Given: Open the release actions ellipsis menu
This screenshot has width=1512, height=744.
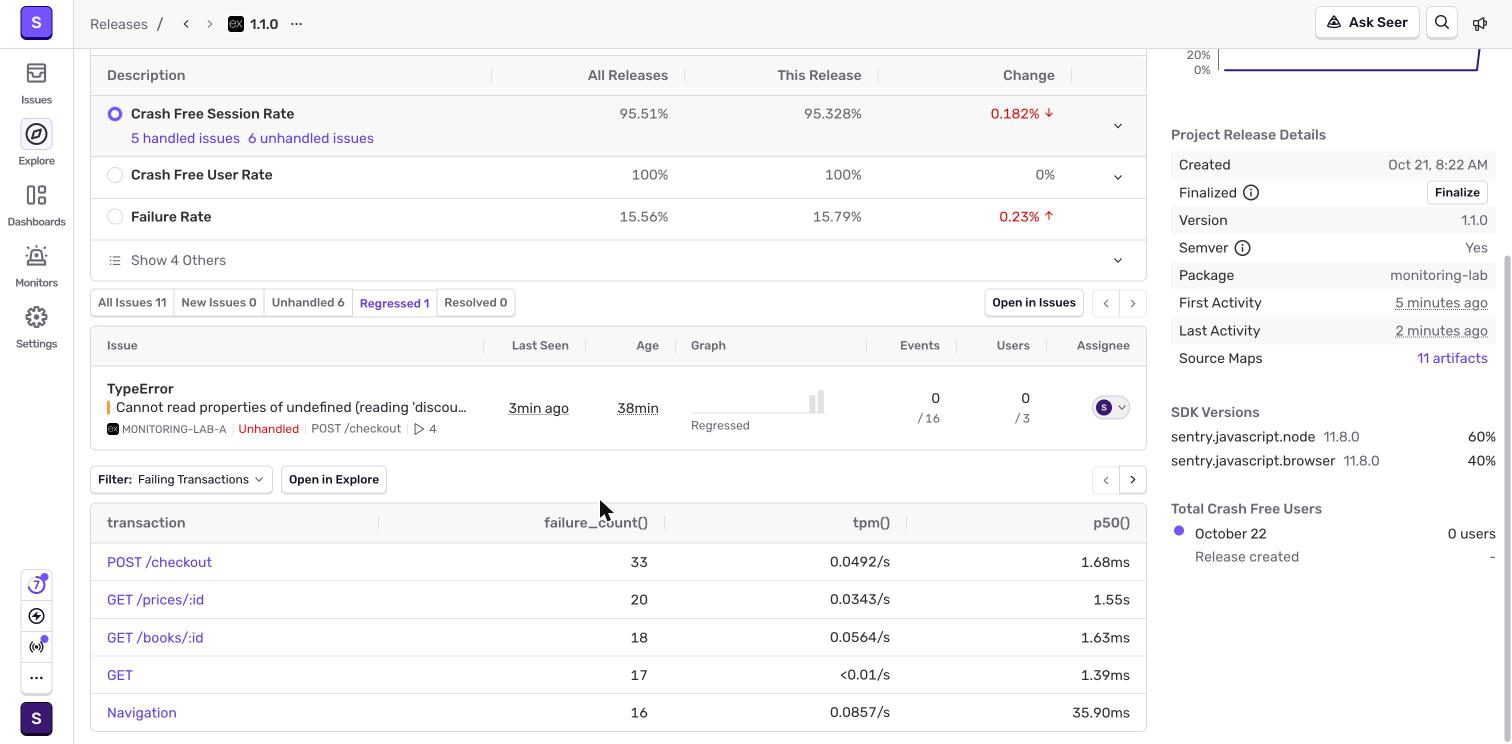Looking at the screenshot, I should pos(296,24).
